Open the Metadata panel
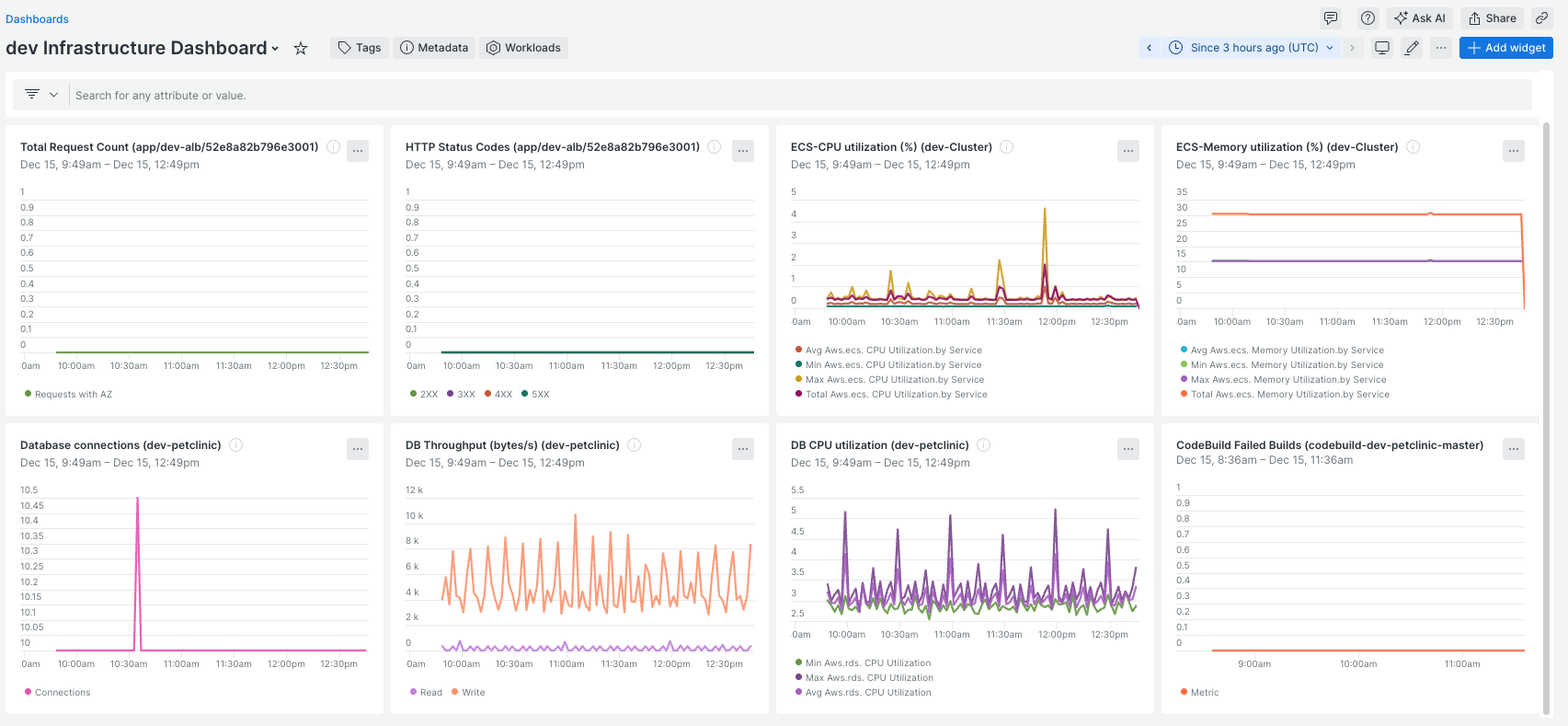Viewport: 1568px width, 726px height. click(434, 48)
